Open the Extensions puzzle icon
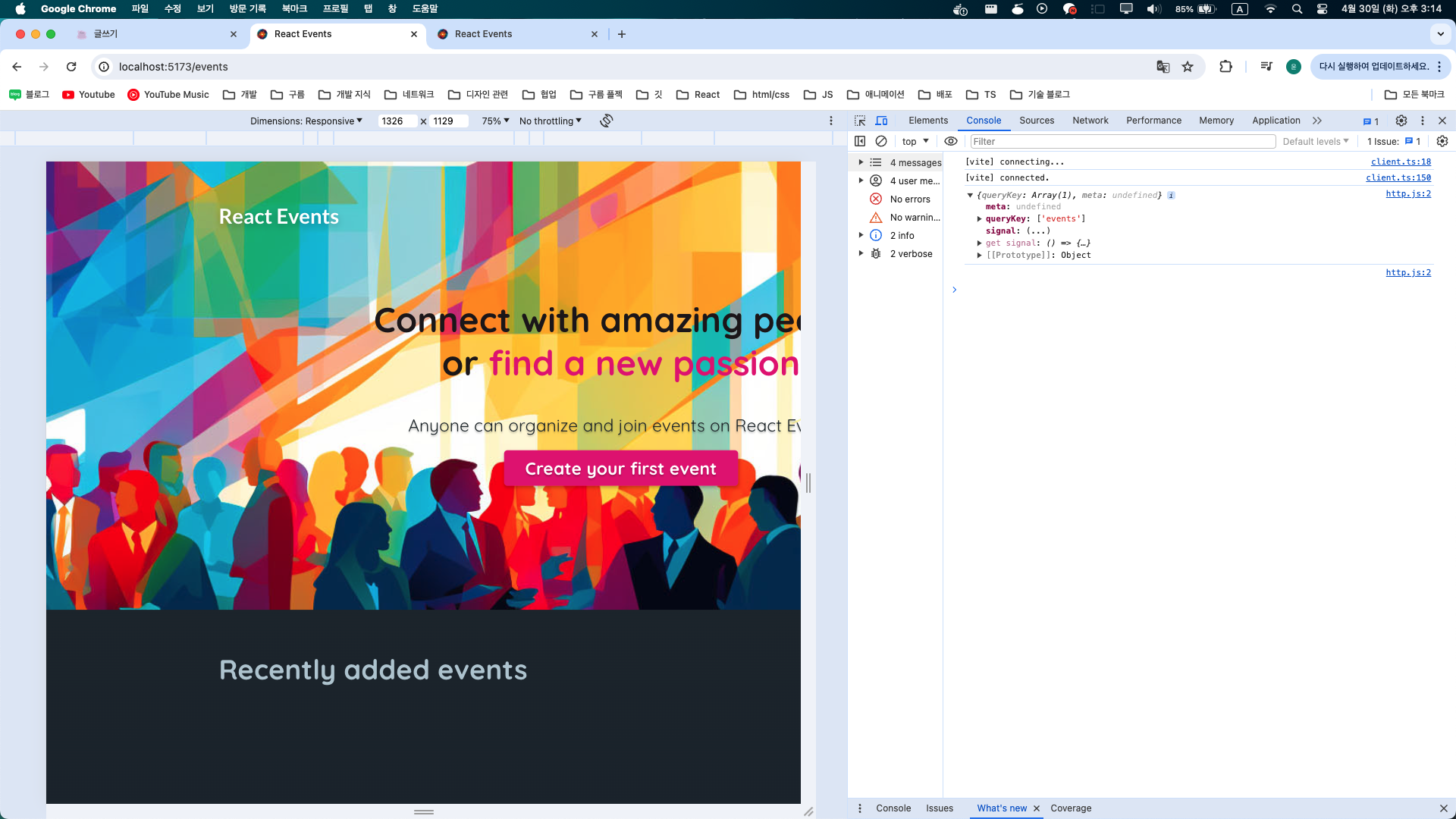This screenshot has height=819, width=1456. [1225, 67]
